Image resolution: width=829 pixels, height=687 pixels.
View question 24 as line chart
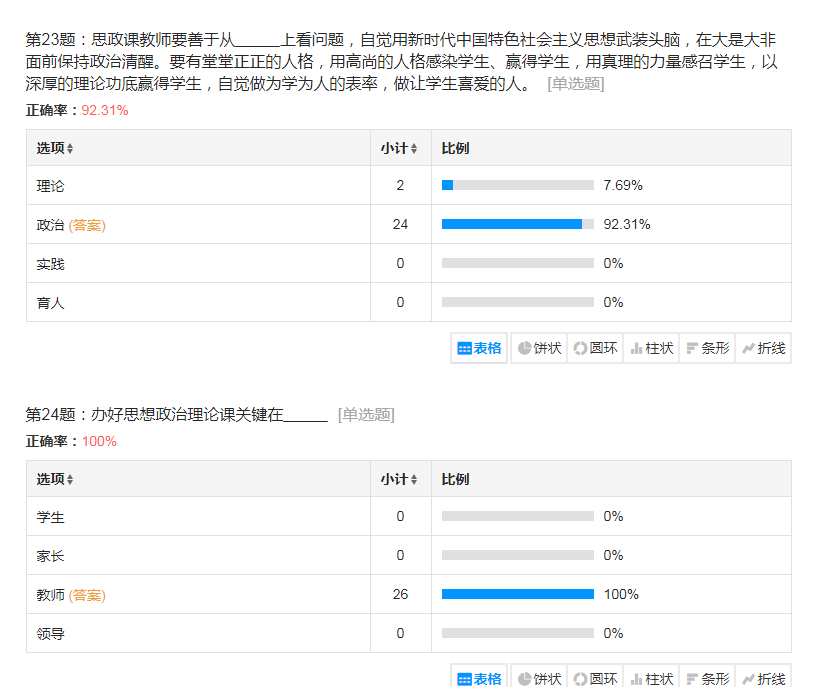point(763,678)
